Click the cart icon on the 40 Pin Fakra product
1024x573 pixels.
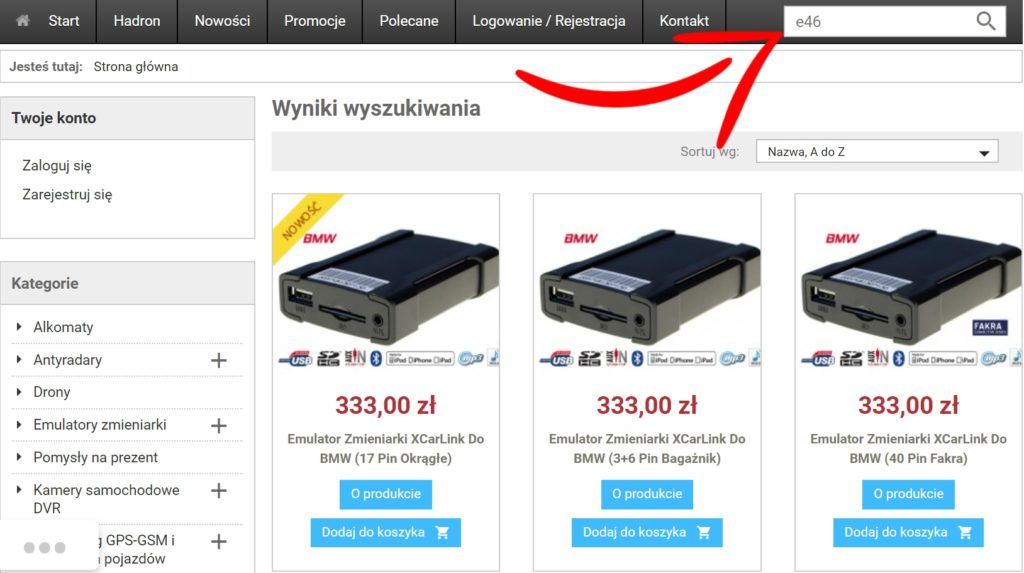pos(965,532)
